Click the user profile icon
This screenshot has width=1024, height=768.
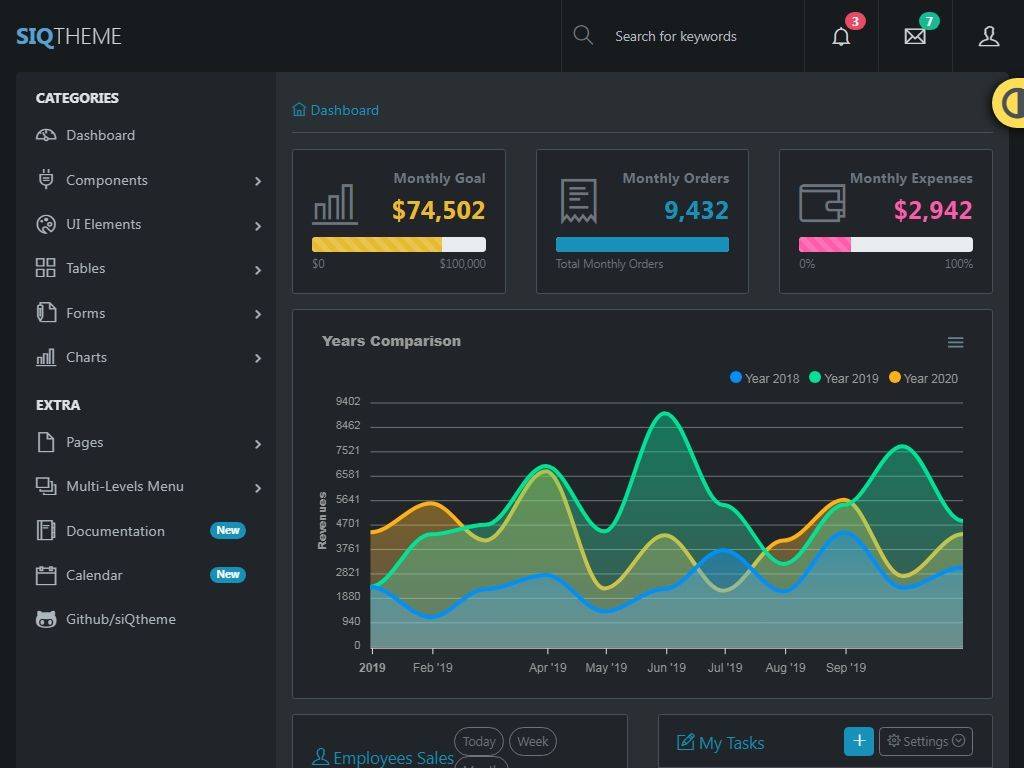(x=988, y=37)
